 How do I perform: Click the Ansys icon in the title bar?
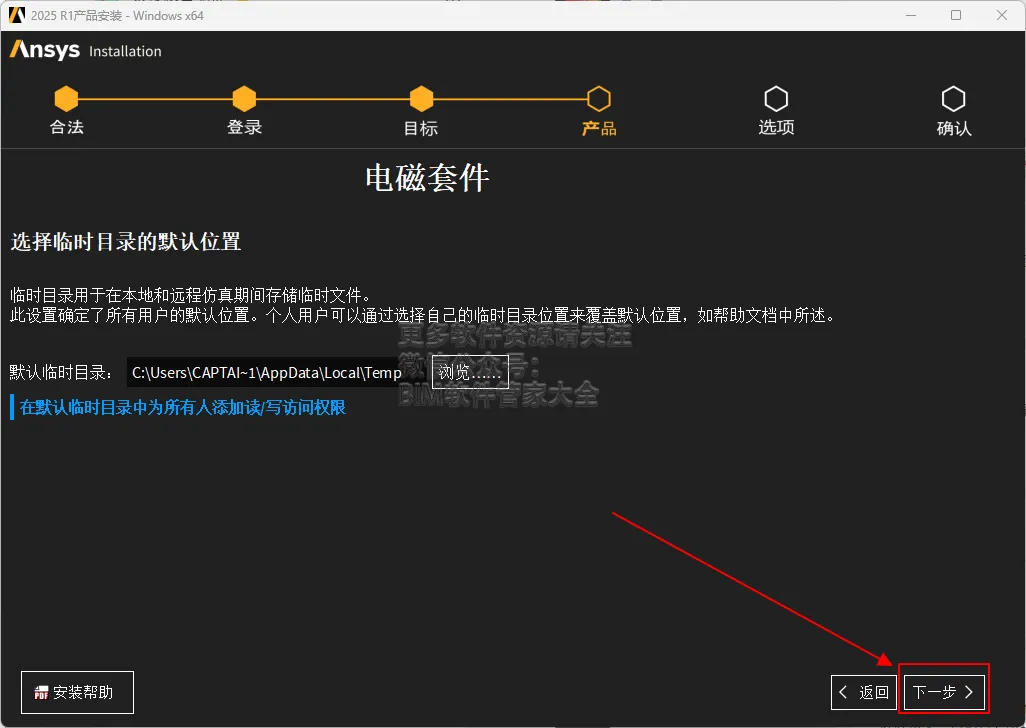16,15
